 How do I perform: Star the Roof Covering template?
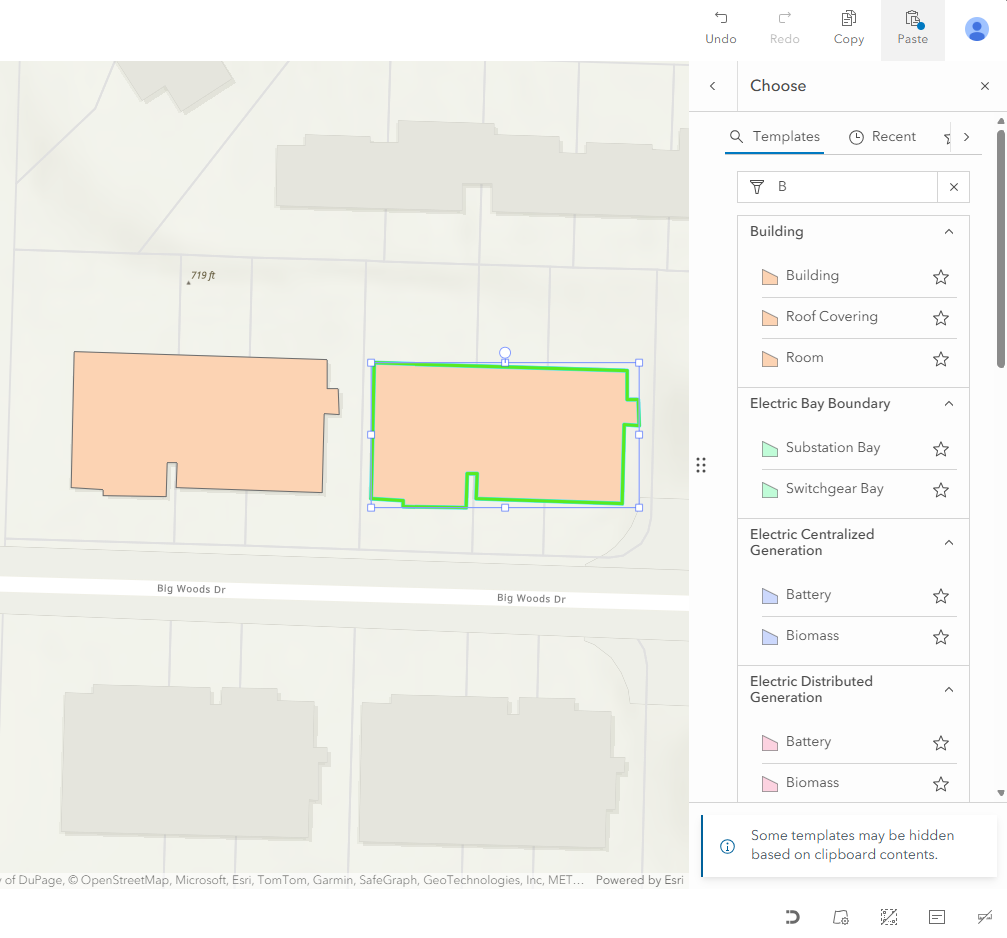coord(940,318)
